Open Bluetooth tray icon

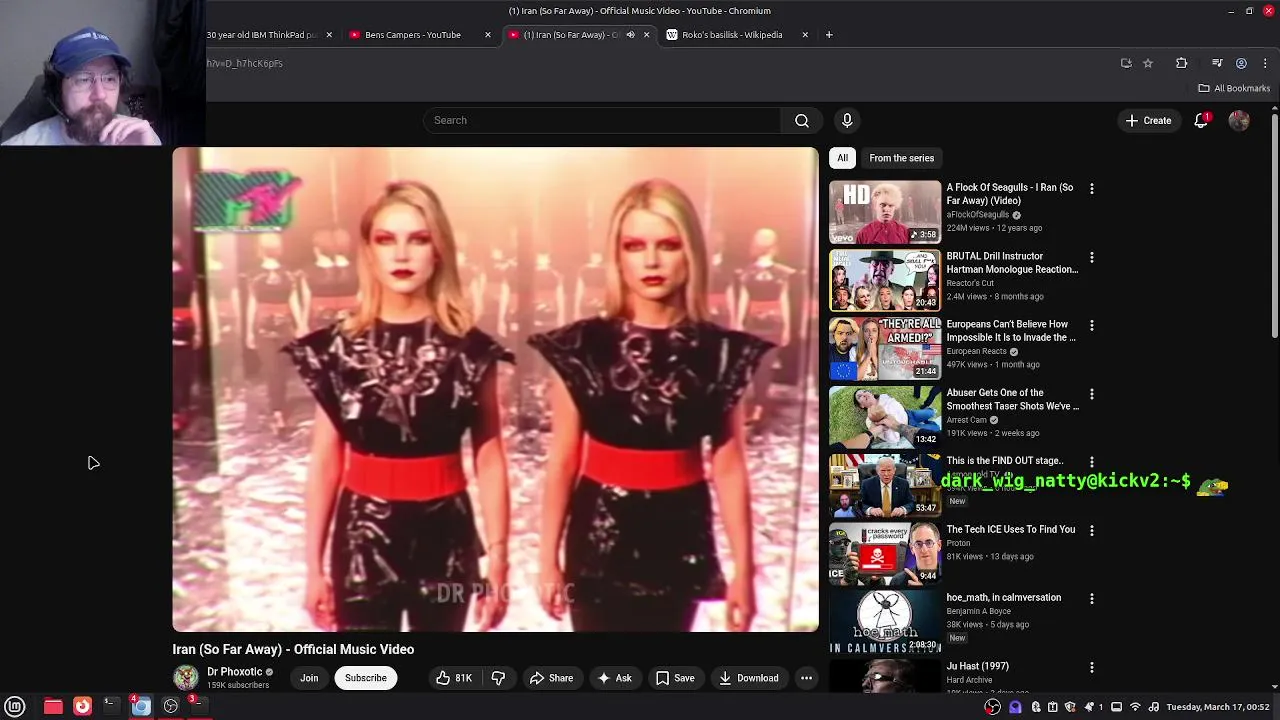point(1036,707)
